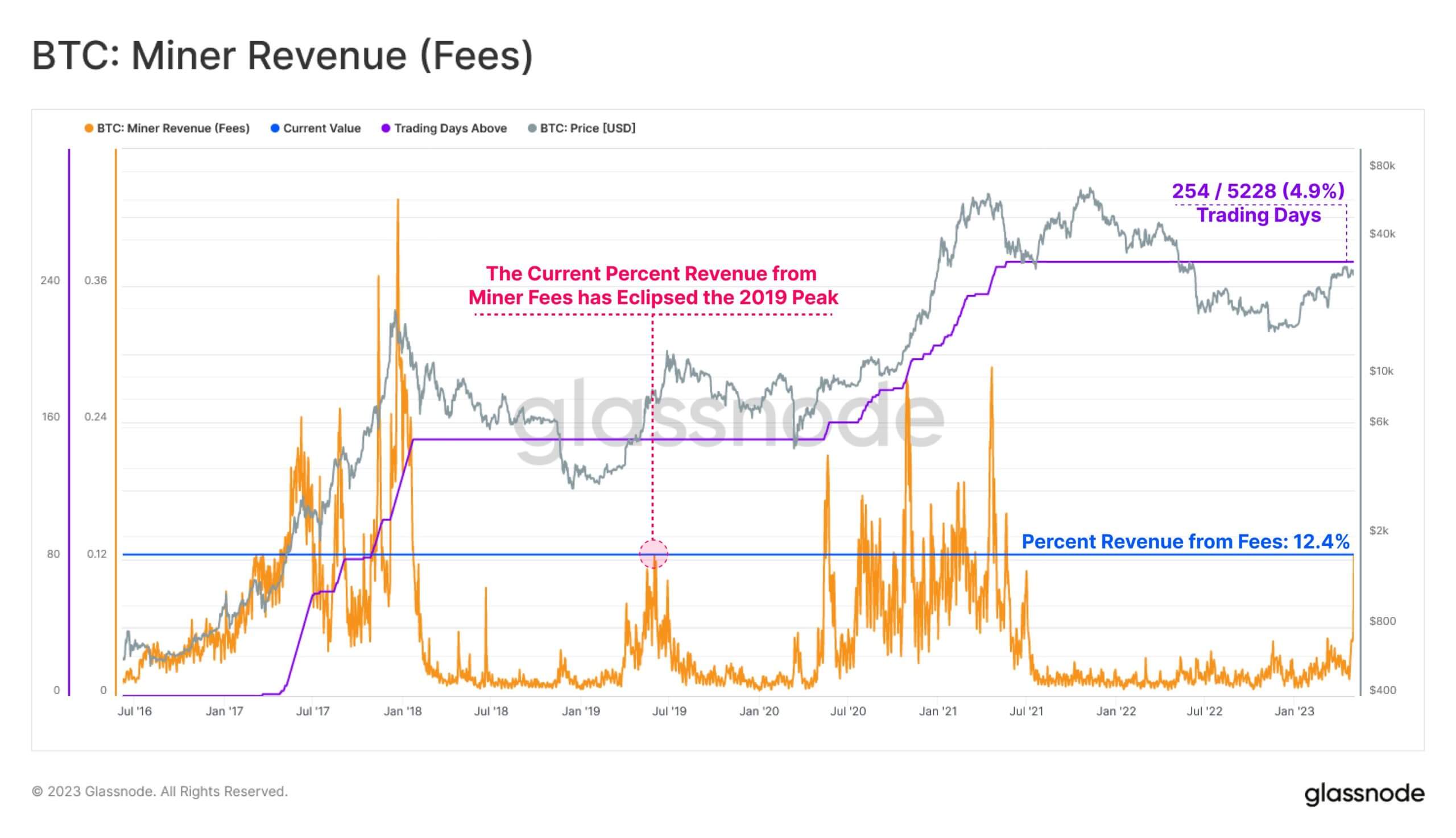Click the blue Current Value legend dot
This screenshot has width=1456, height=838.
click(x=275, y=128)
